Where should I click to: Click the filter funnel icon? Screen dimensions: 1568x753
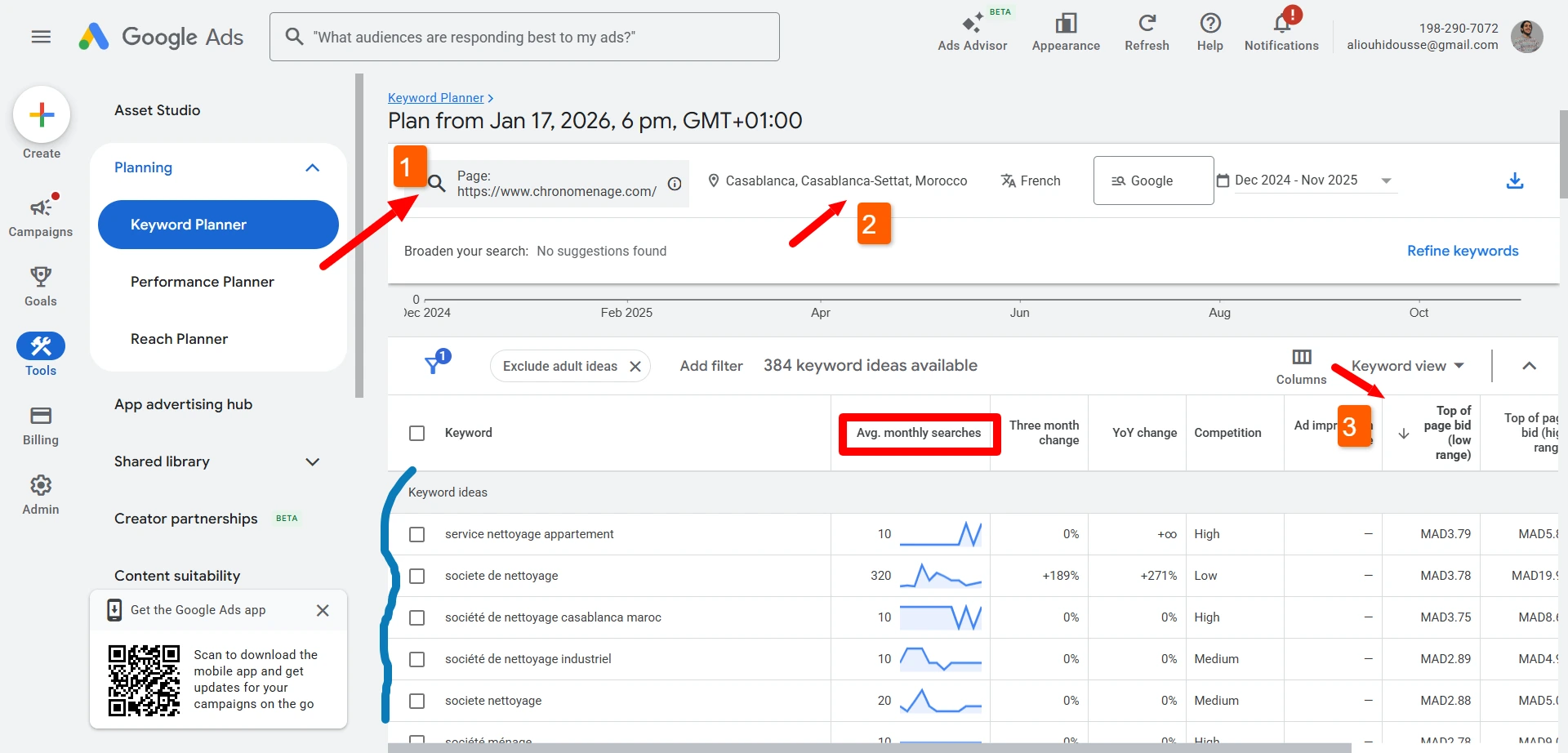433,365
